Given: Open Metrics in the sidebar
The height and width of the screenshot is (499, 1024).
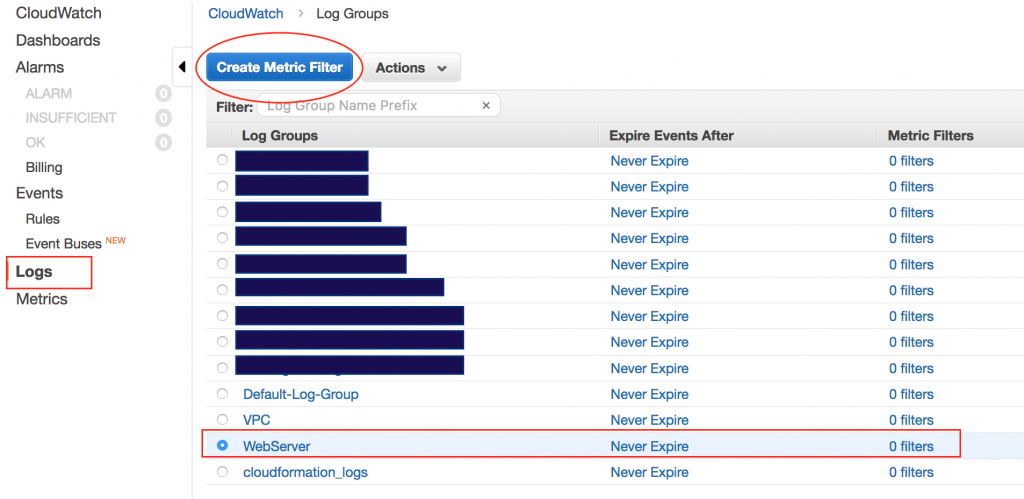Looking at the screenshot, I should click(x=42, y=299).
